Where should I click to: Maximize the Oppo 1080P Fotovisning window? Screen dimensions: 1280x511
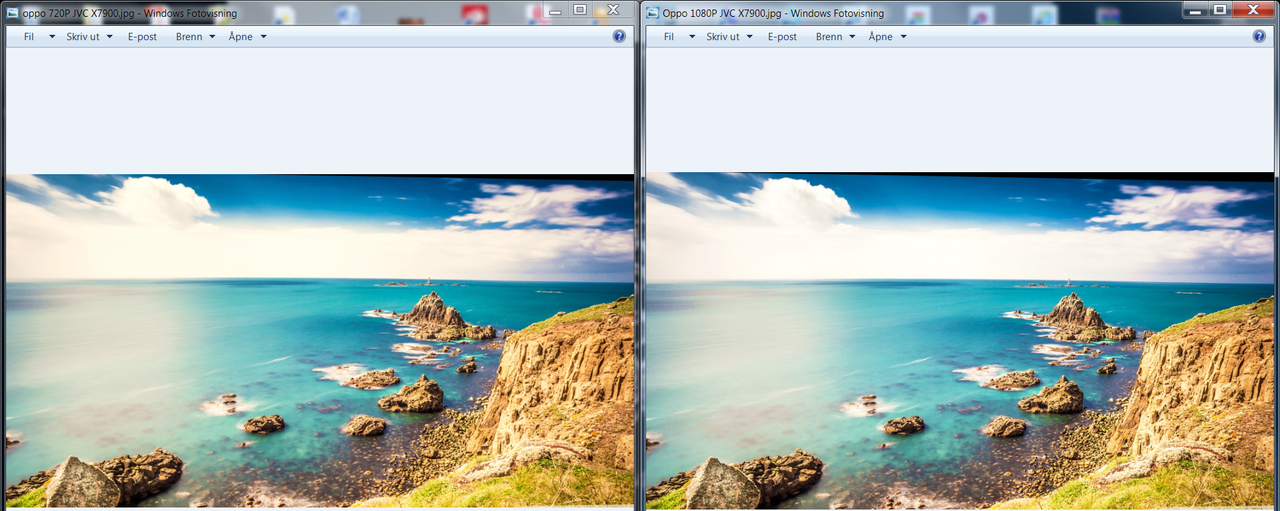1220,9
